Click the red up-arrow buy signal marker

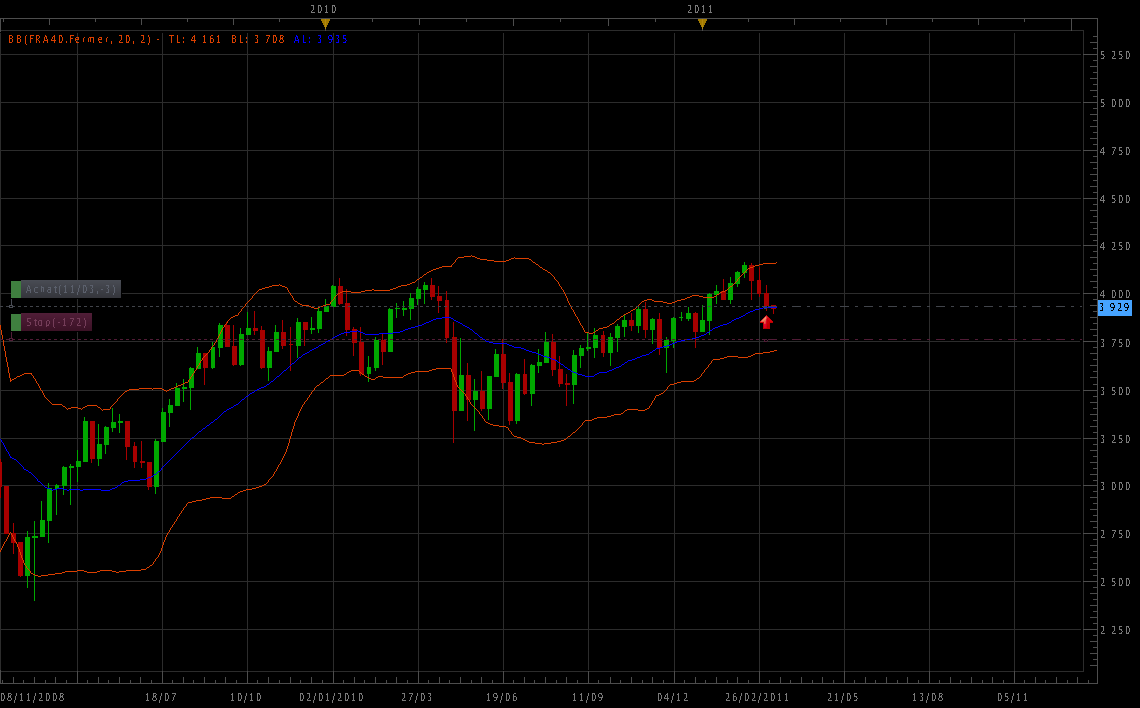click(766, 321)
